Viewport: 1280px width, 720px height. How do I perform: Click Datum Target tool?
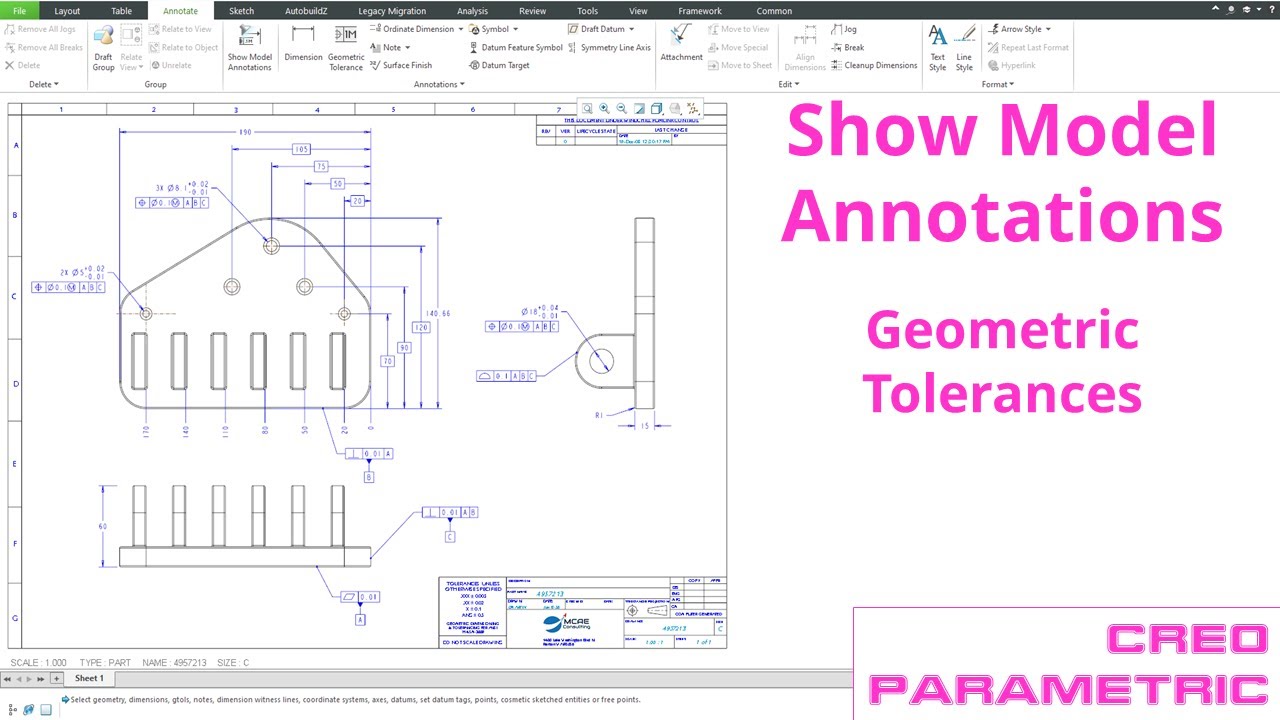pyautogui.click(x=499, y=65)
